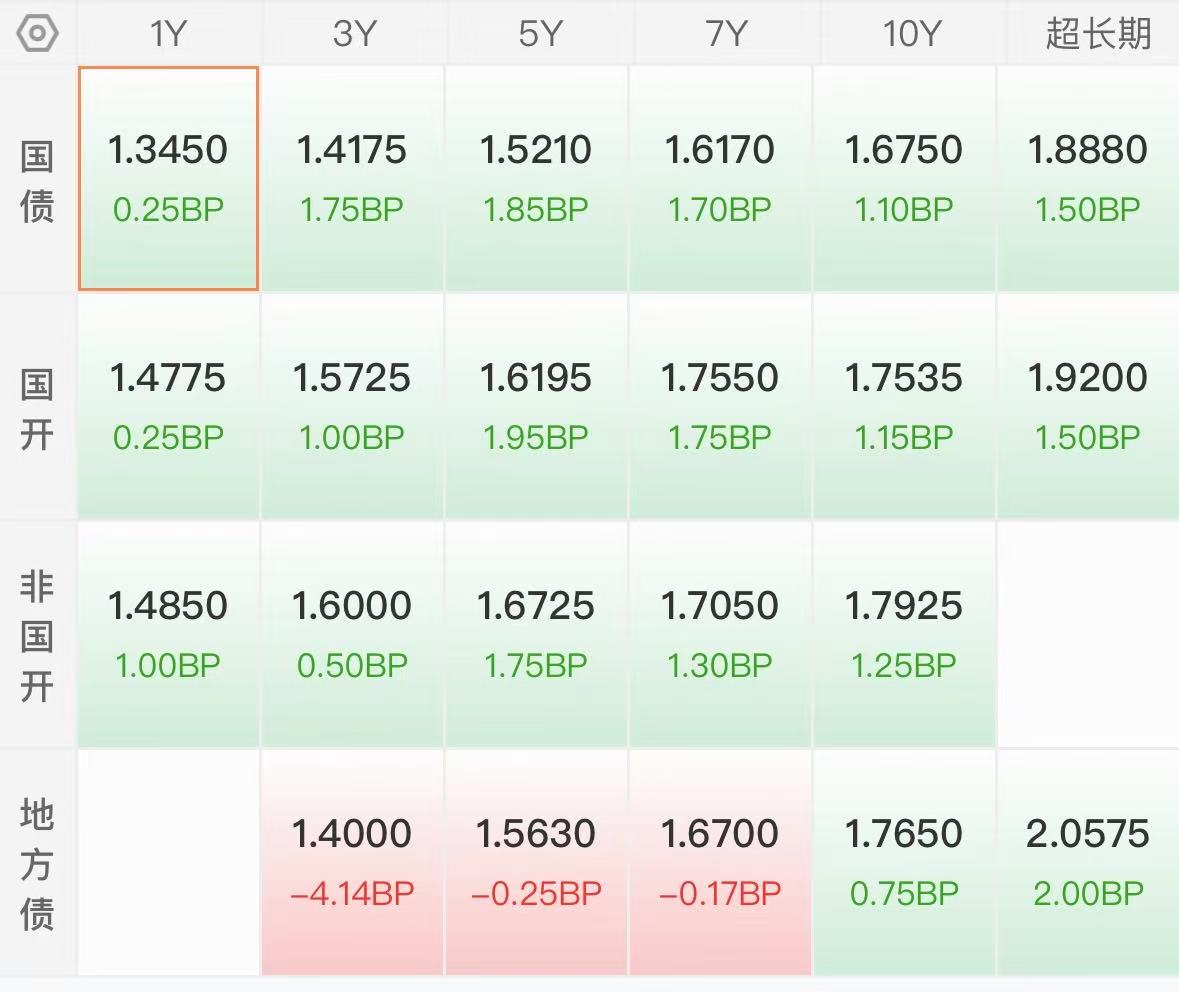This screenshot has height=992, width=1179.
Task: Open the 地方债 row label
Action: click(37, 864)
